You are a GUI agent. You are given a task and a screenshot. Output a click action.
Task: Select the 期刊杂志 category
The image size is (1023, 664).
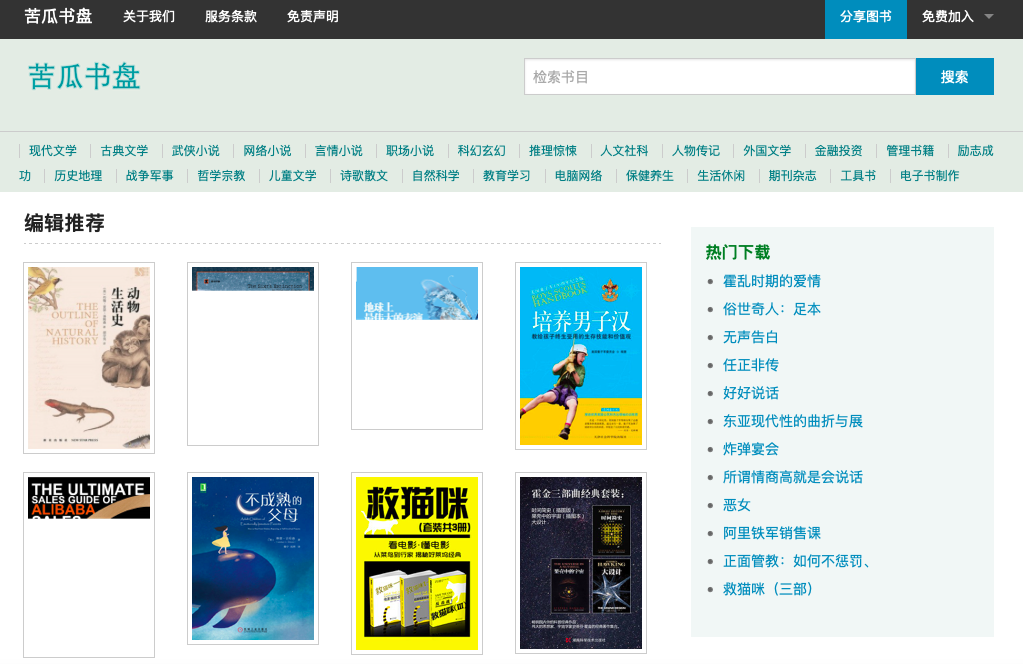click(x=792, y=175)
